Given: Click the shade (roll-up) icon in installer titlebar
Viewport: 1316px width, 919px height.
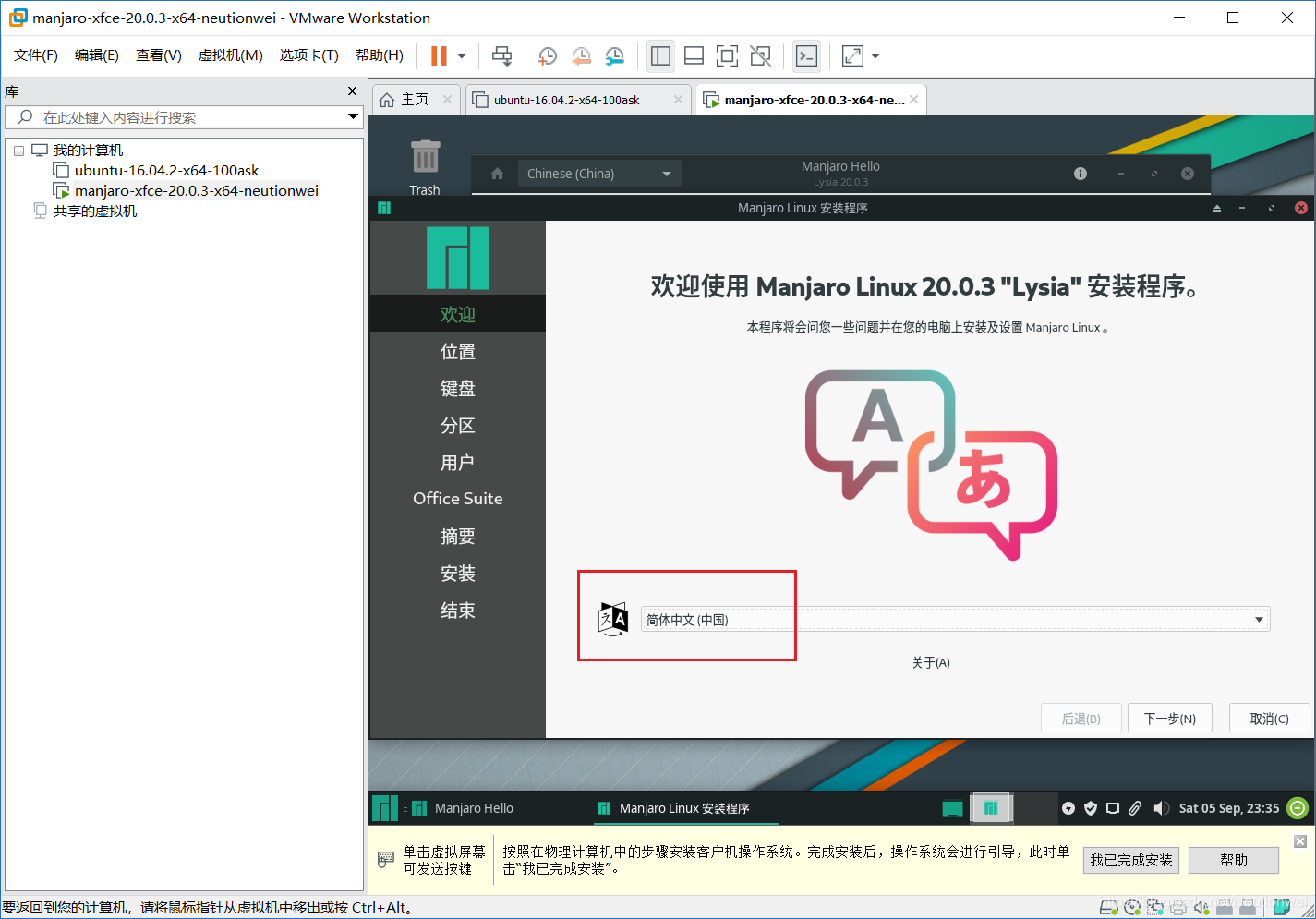Looking at the screenshot, I should [1217, 208].
